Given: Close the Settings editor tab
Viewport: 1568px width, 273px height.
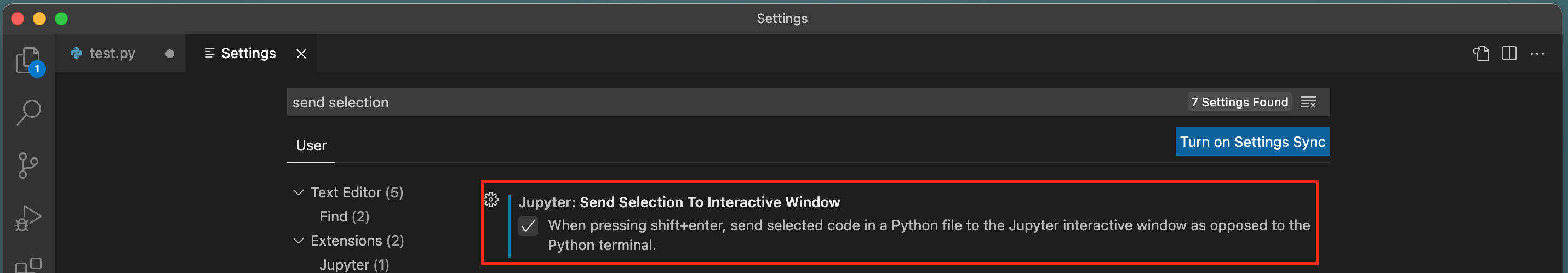Looking at the screenshot, I should [x=301, y=54].
